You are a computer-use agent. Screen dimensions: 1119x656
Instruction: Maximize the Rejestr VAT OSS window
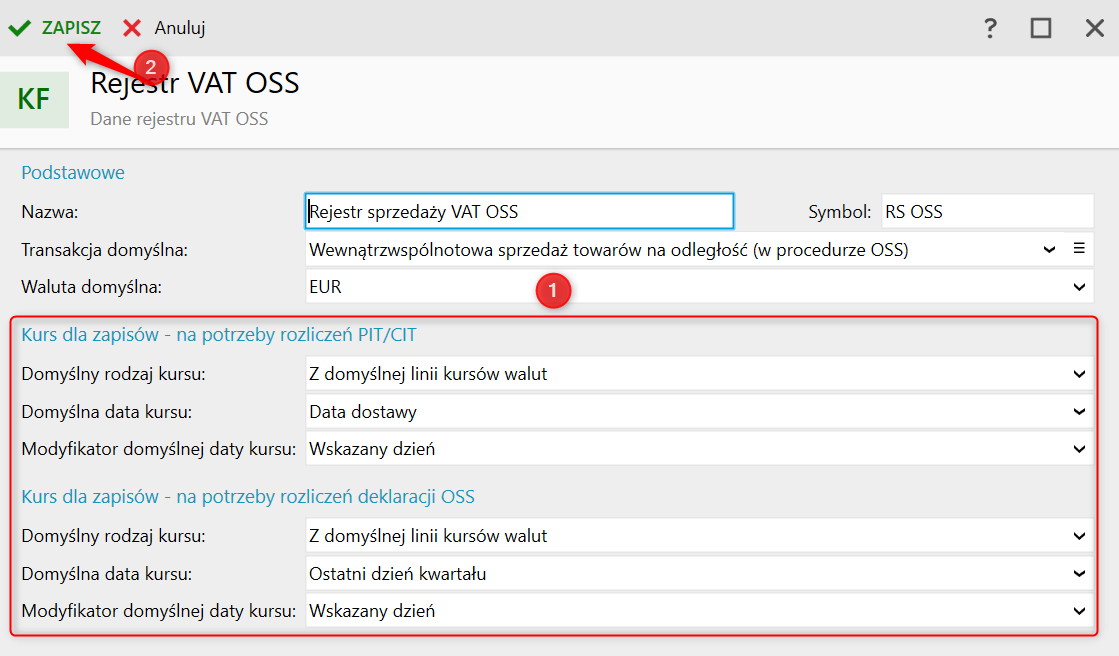(x=1041, y=28)
